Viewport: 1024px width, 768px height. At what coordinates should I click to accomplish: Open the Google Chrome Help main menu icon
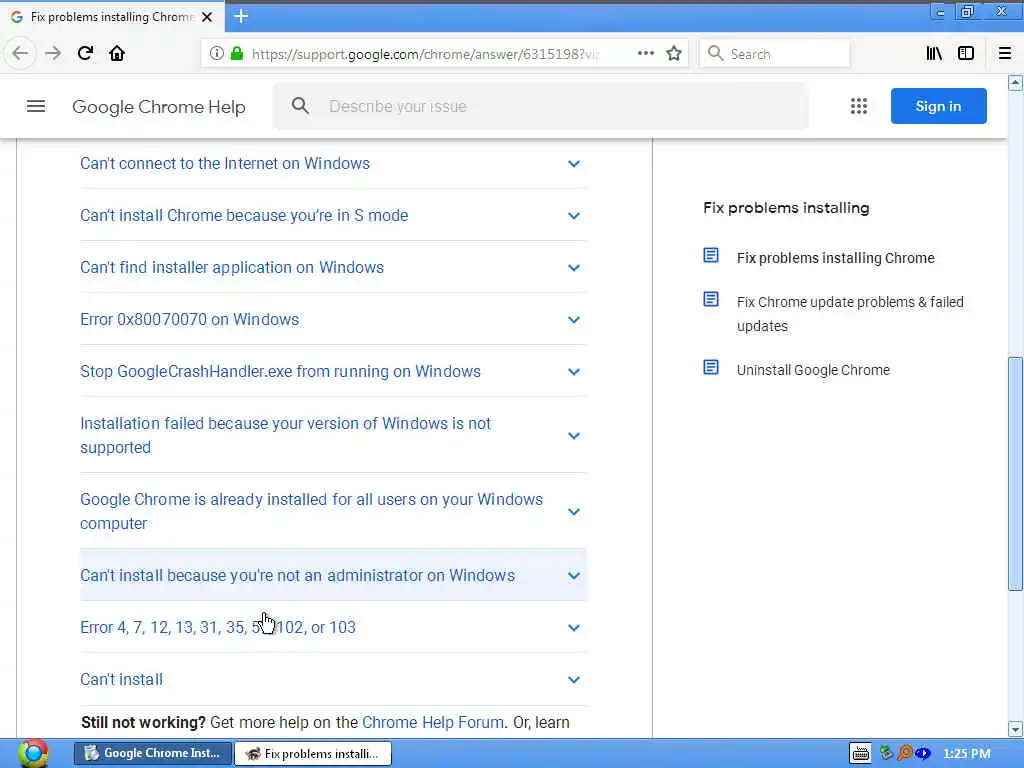[36, 106]
